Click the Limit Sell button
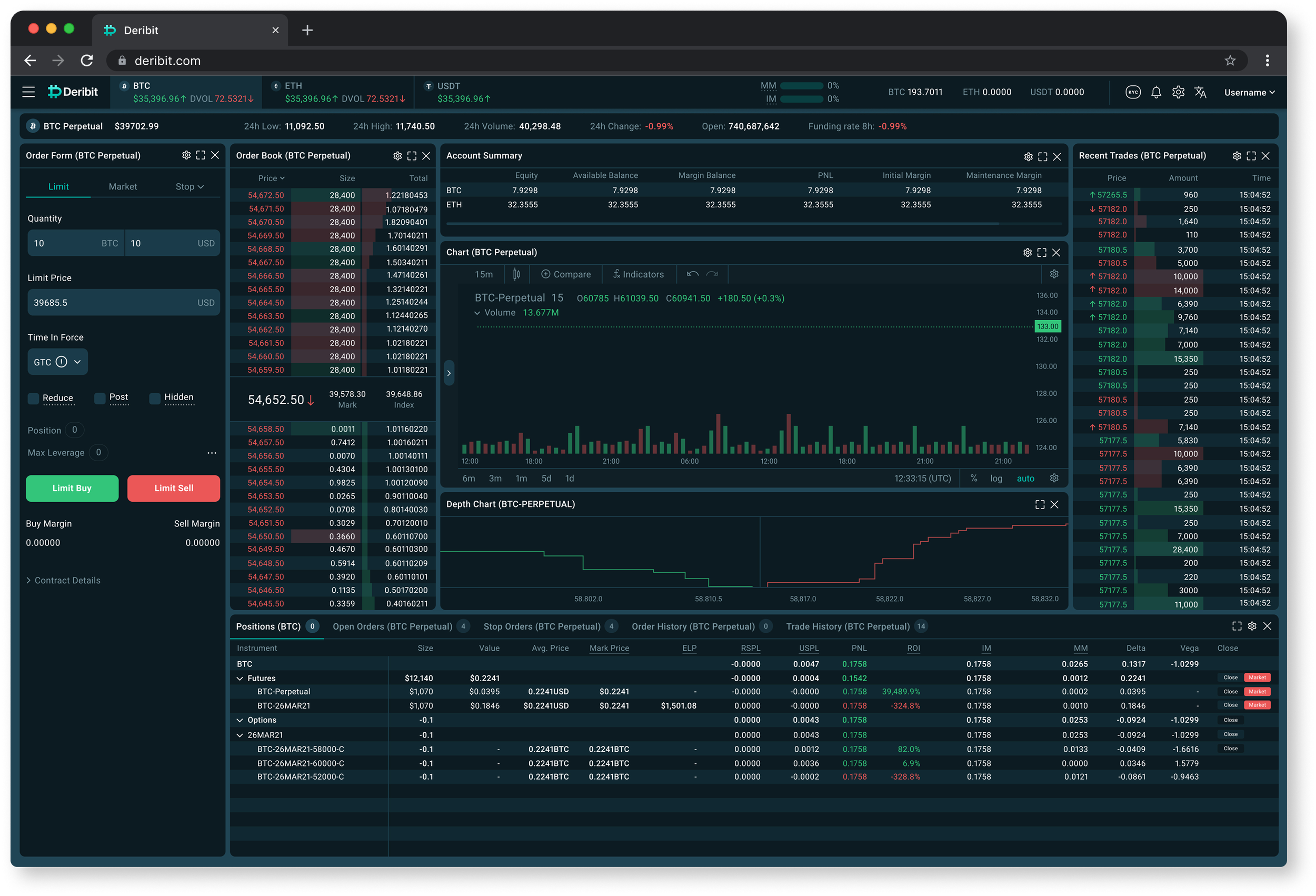This screenshot has width=1316, height=896. (174, 487)
